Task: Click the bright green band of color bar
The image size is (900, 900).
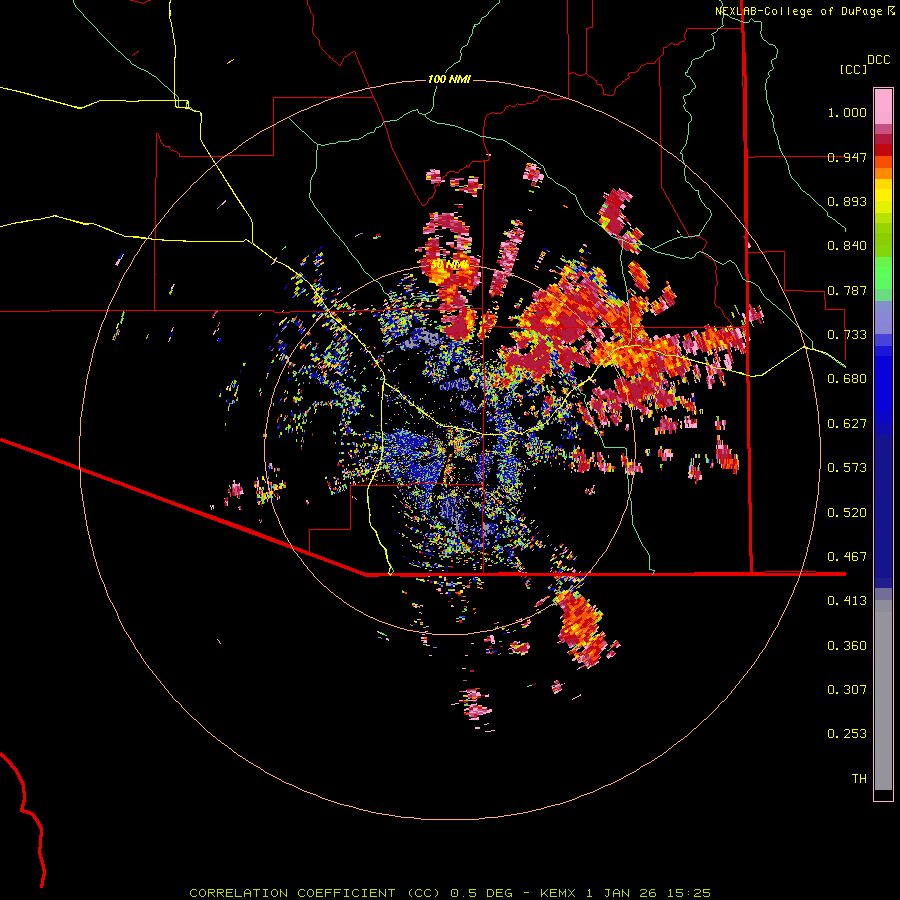Action: [883, 273]
